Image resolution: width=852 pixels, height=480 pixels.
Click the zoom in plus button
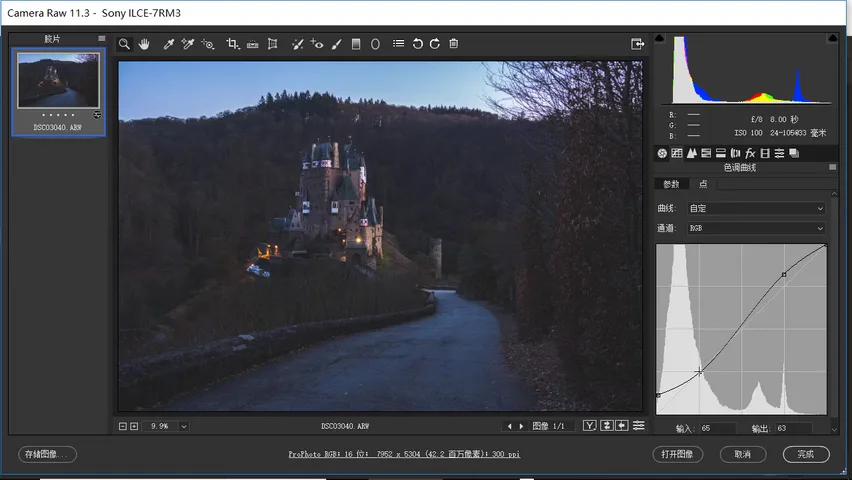tap(134, 426)
